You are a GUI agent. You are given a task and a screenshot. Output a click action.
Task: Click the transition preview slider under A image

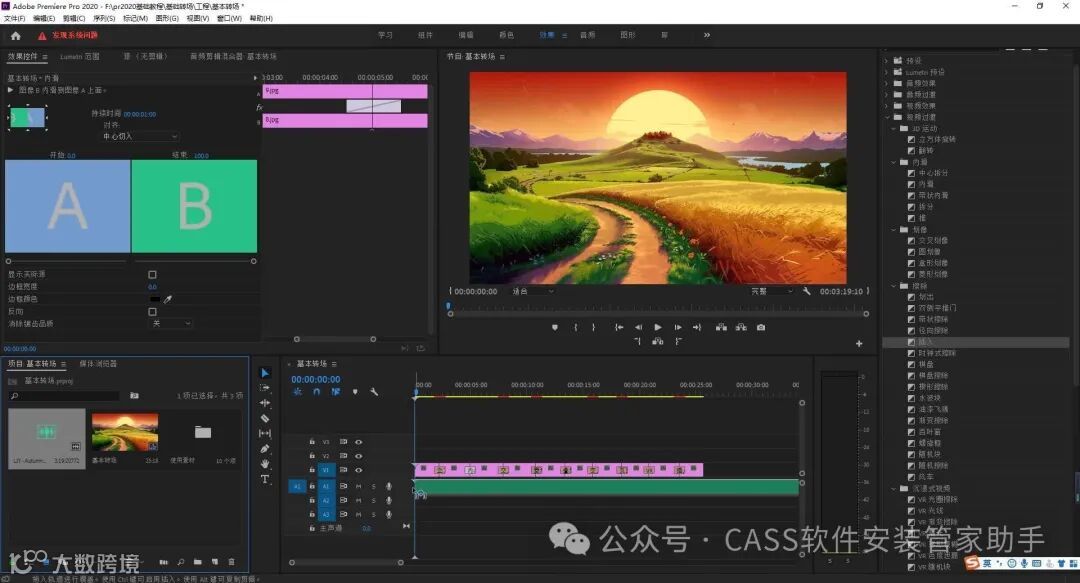(67, 261)
